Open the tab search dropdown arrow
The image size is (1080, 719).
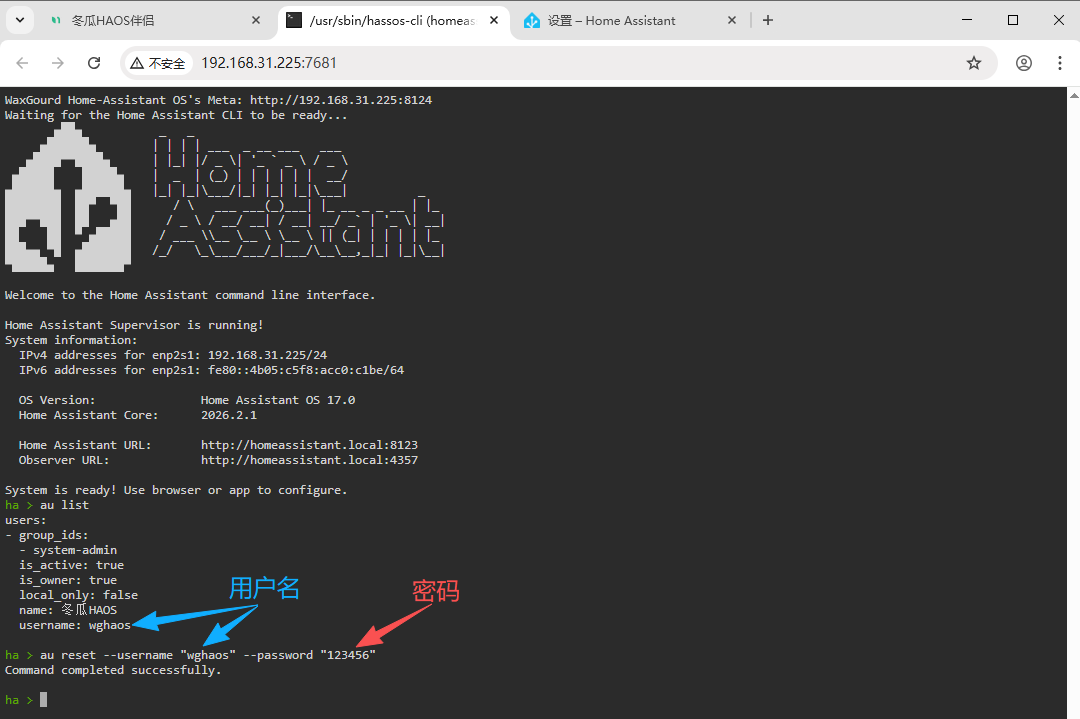(x=19, y=20)
